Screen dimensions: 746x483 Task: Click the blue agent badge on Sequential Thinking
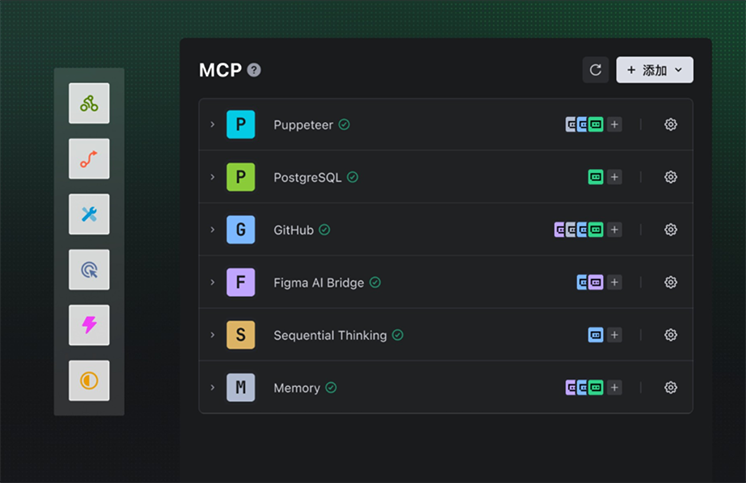[x=596, y=335]
